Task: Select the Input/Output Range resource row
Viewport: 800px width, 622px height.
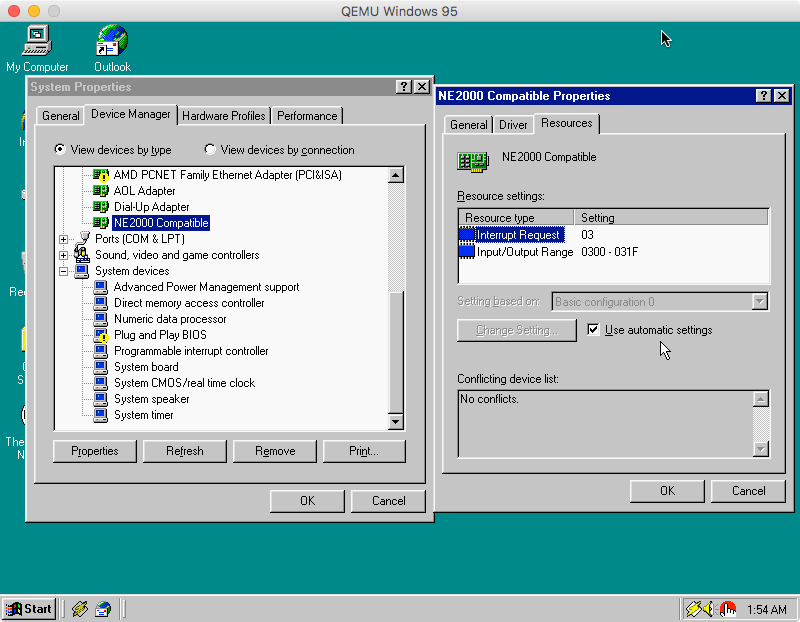Action: coord(613,252)
